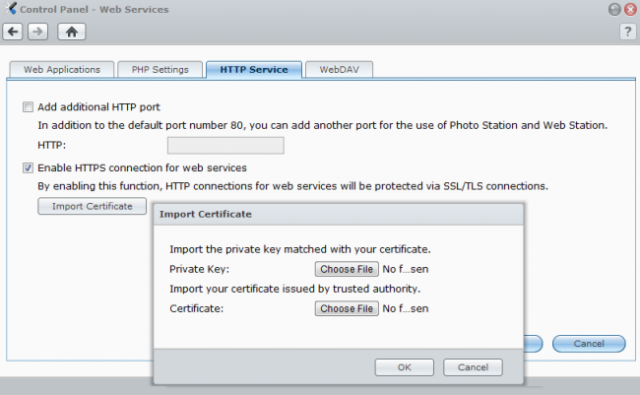Close the Control Panel window
This screenshot has width=640, height=395.
[x=631, y=9]
